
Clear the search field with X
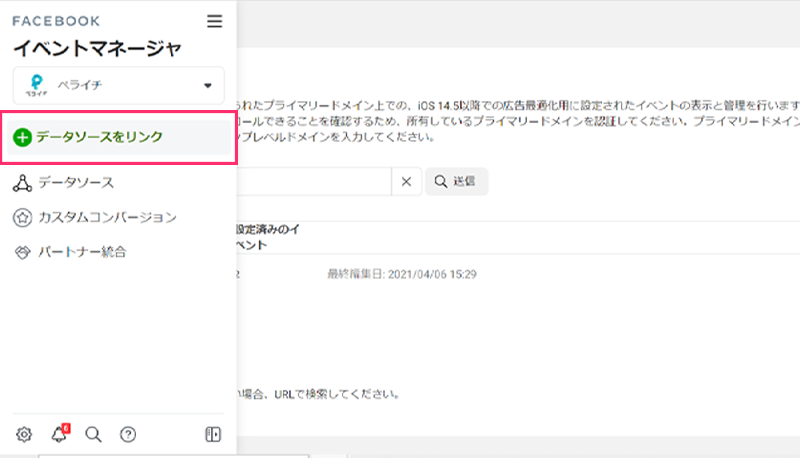click(405, 181)
